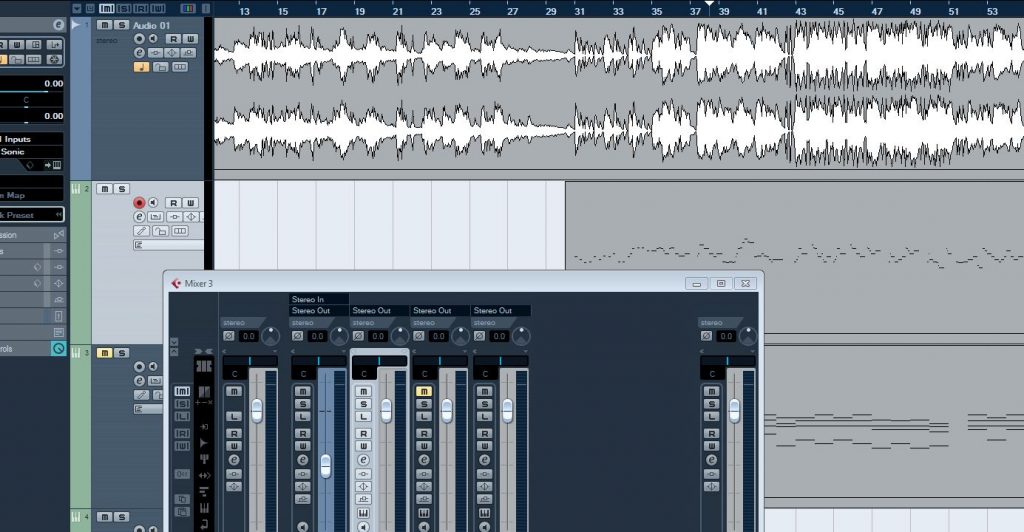Click the Inputs routing field in inspector
1024x532 pixels.
pyautogui.click(x=32, y=139)
